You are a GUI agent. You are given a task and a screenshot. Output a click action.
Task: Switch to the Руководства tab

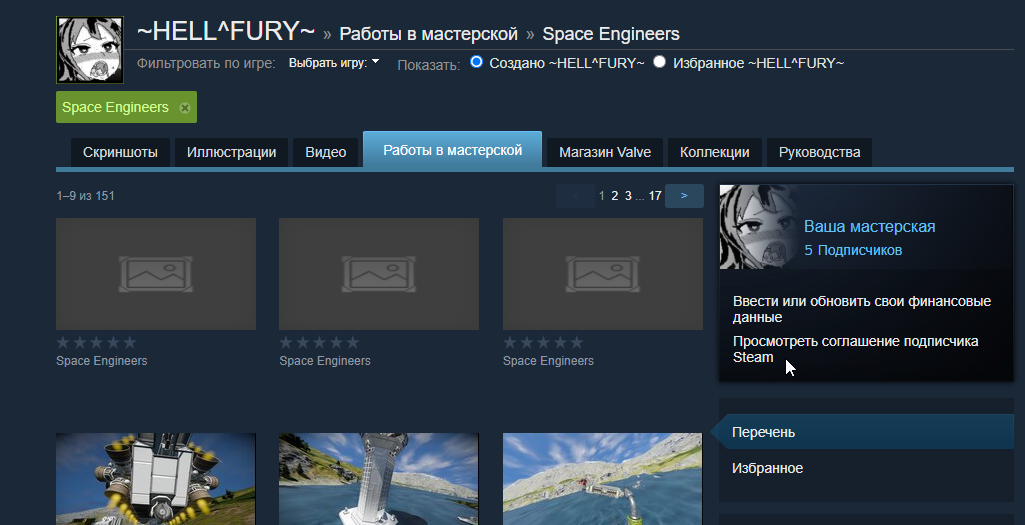click(x=819, y=152)
